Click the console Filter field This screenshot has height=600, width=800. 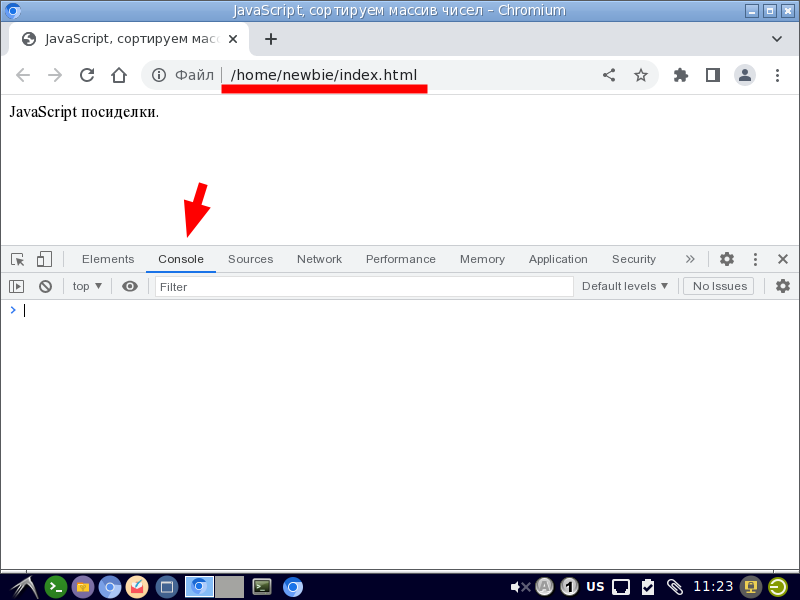(364, 287)
